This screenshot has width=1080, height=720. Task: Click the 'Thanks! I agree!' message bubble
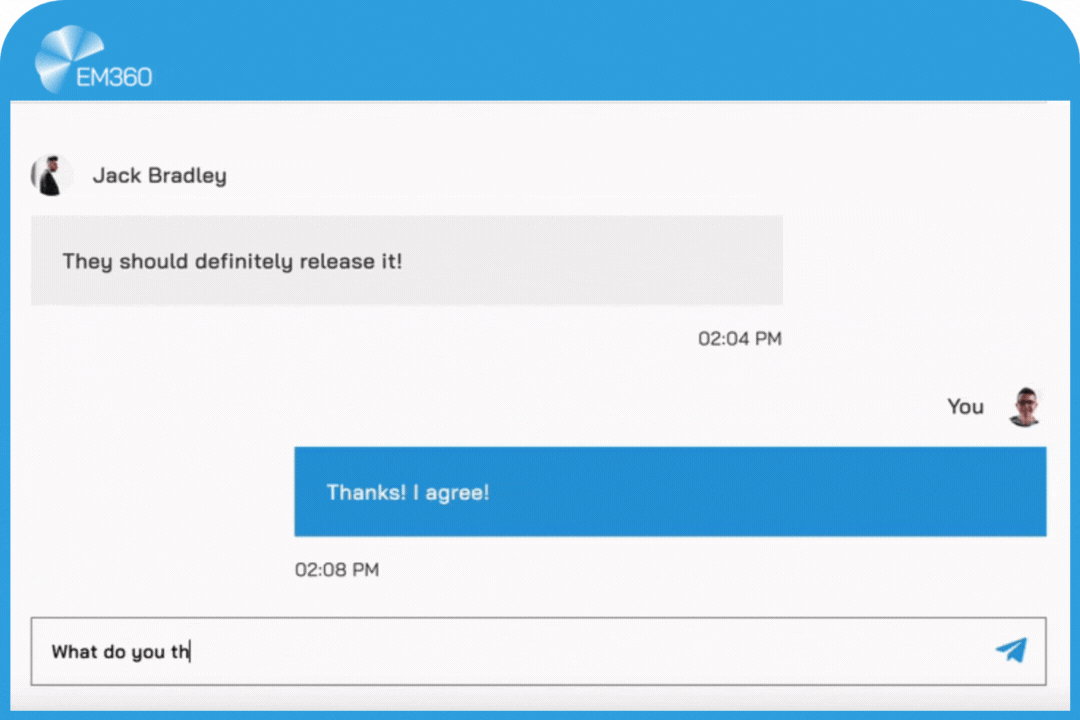pos(670,491)
